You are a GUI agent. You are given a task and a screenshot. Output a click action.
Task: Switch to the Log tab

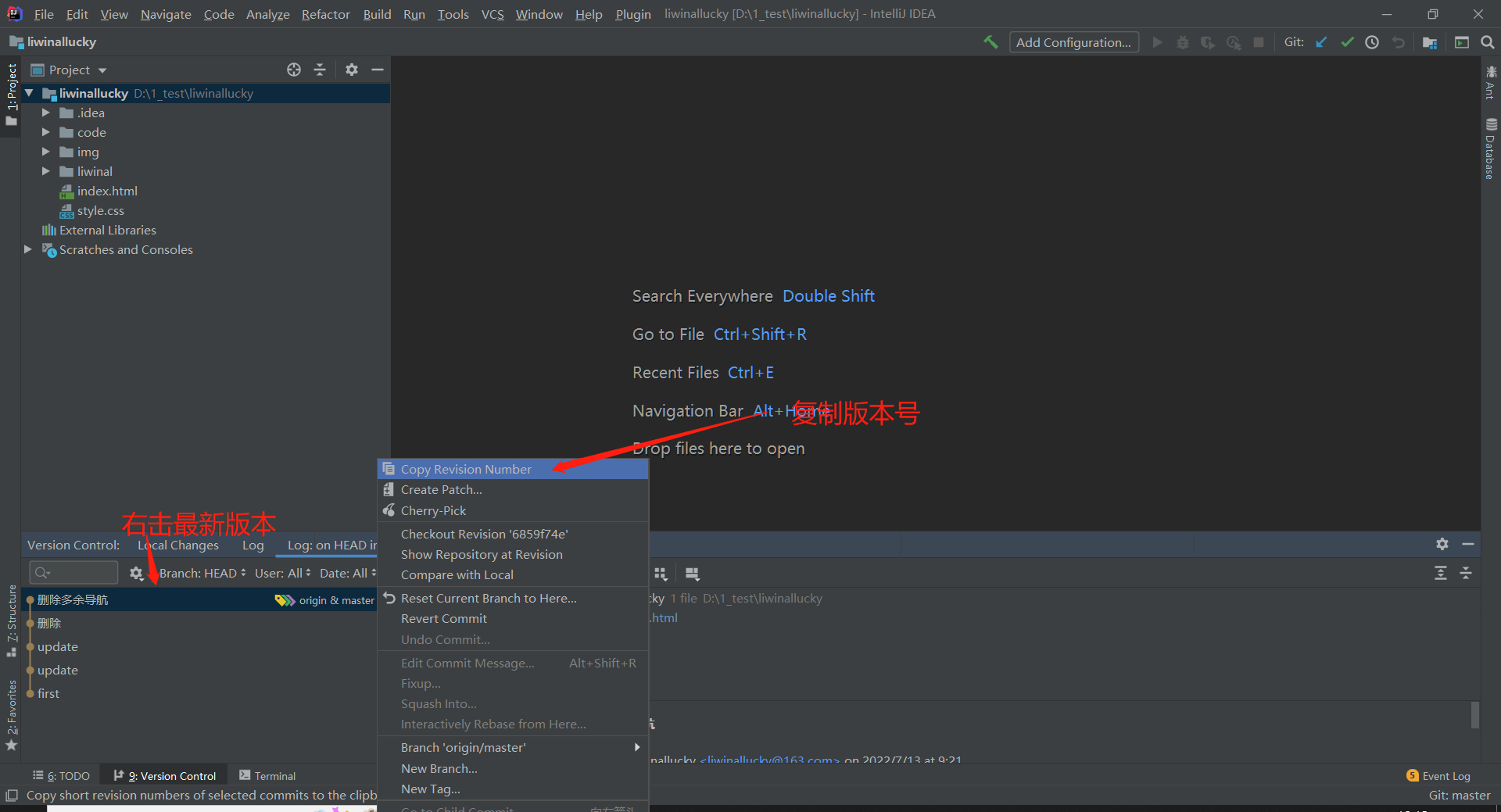click(x=253, y=546)
